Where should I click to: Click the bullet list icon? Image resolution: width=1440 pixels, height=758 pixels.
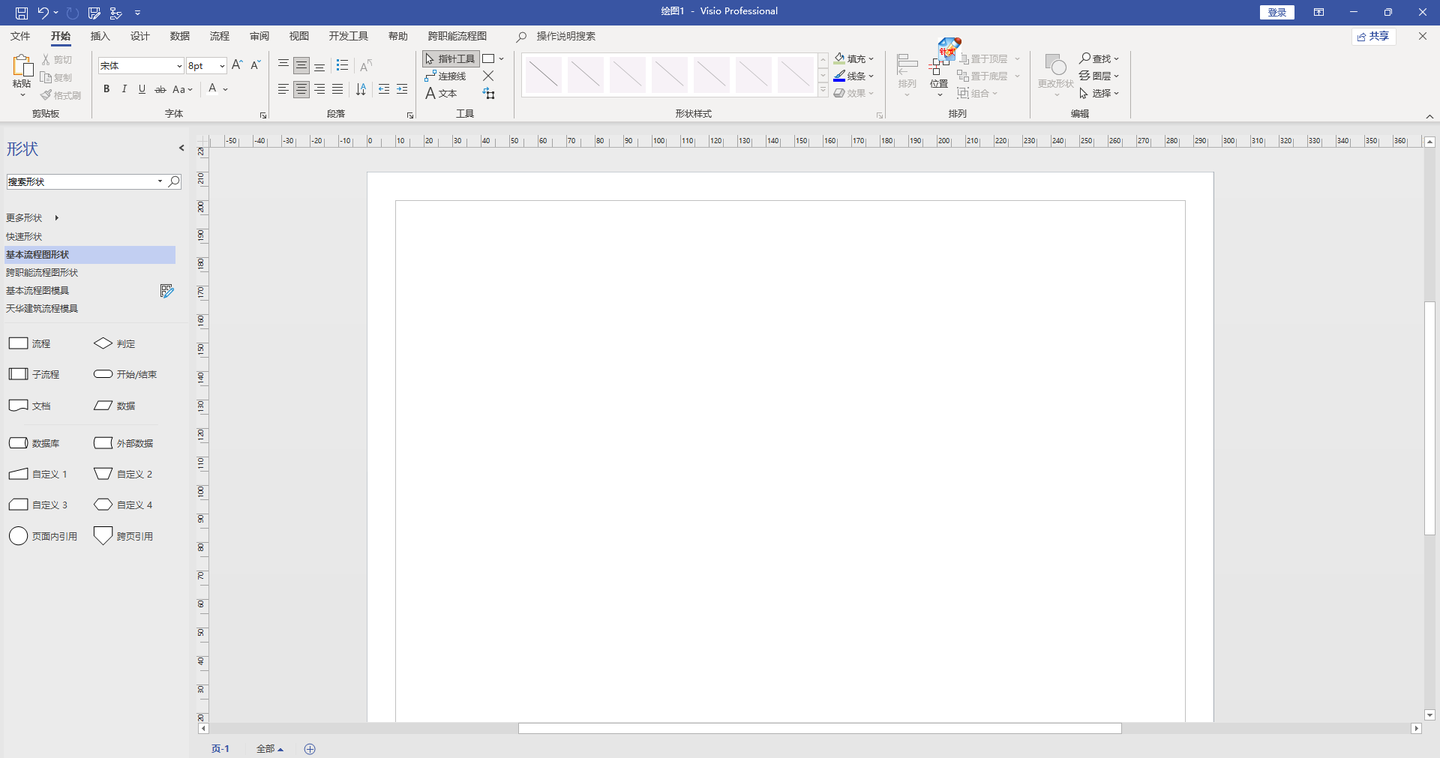click(342, 65)
